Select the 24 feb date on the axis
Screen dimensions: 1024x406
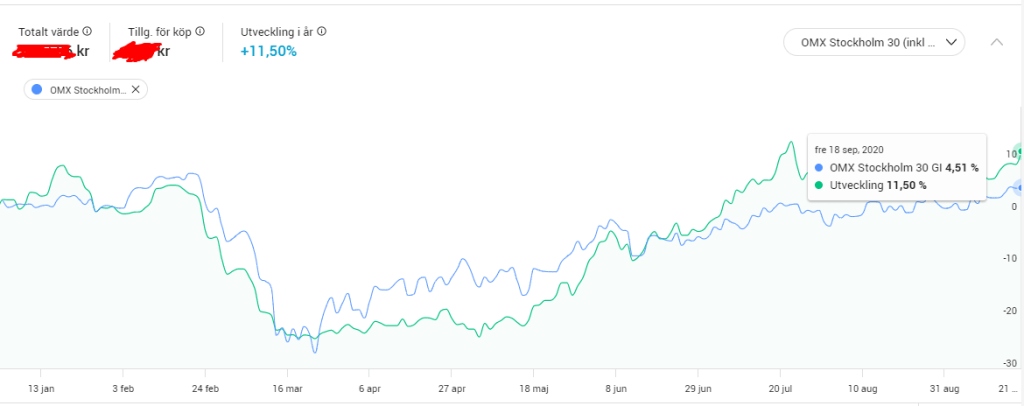(205, 387)
